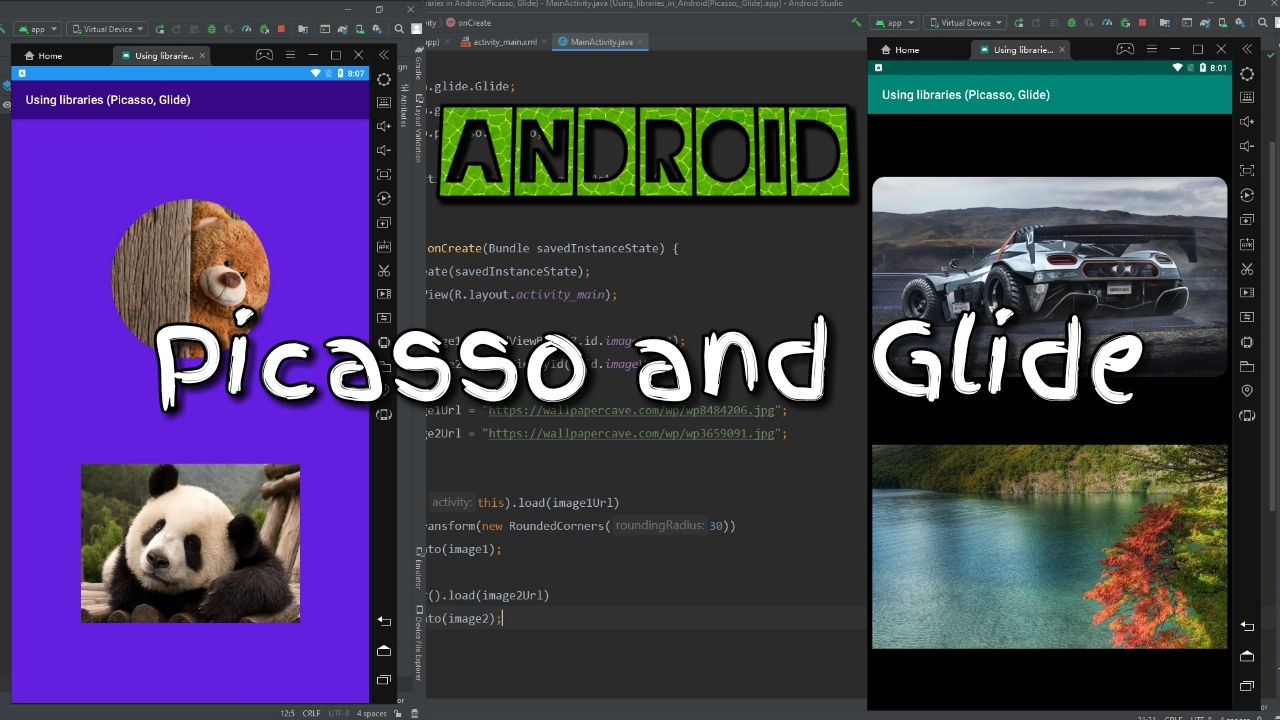
Task: Raise volume in the teal-app emulator sidebar
Action: (x=1247, y=122)
